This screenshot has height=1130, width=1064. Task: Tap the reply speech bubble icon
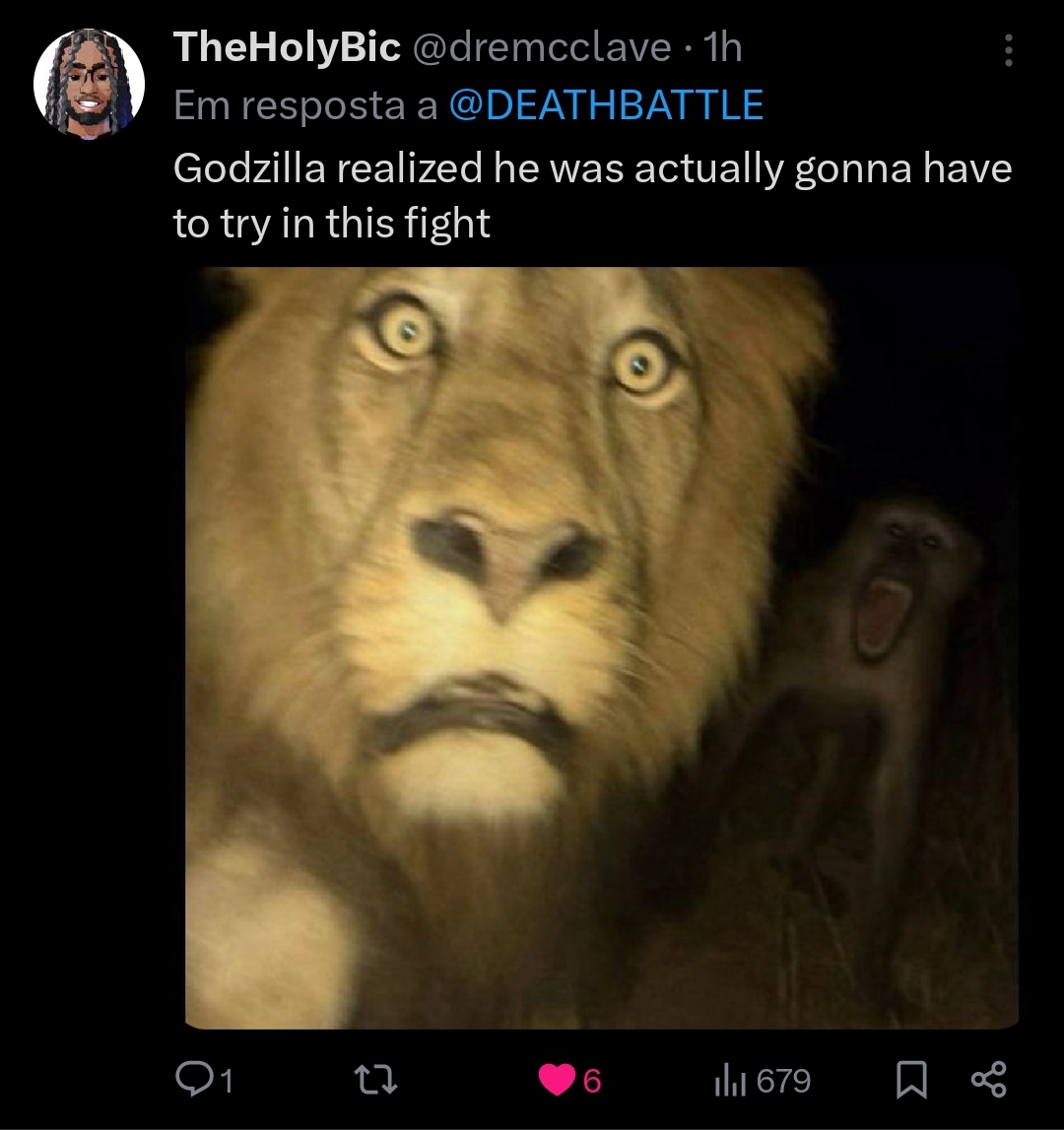[x=194, y=1079]
